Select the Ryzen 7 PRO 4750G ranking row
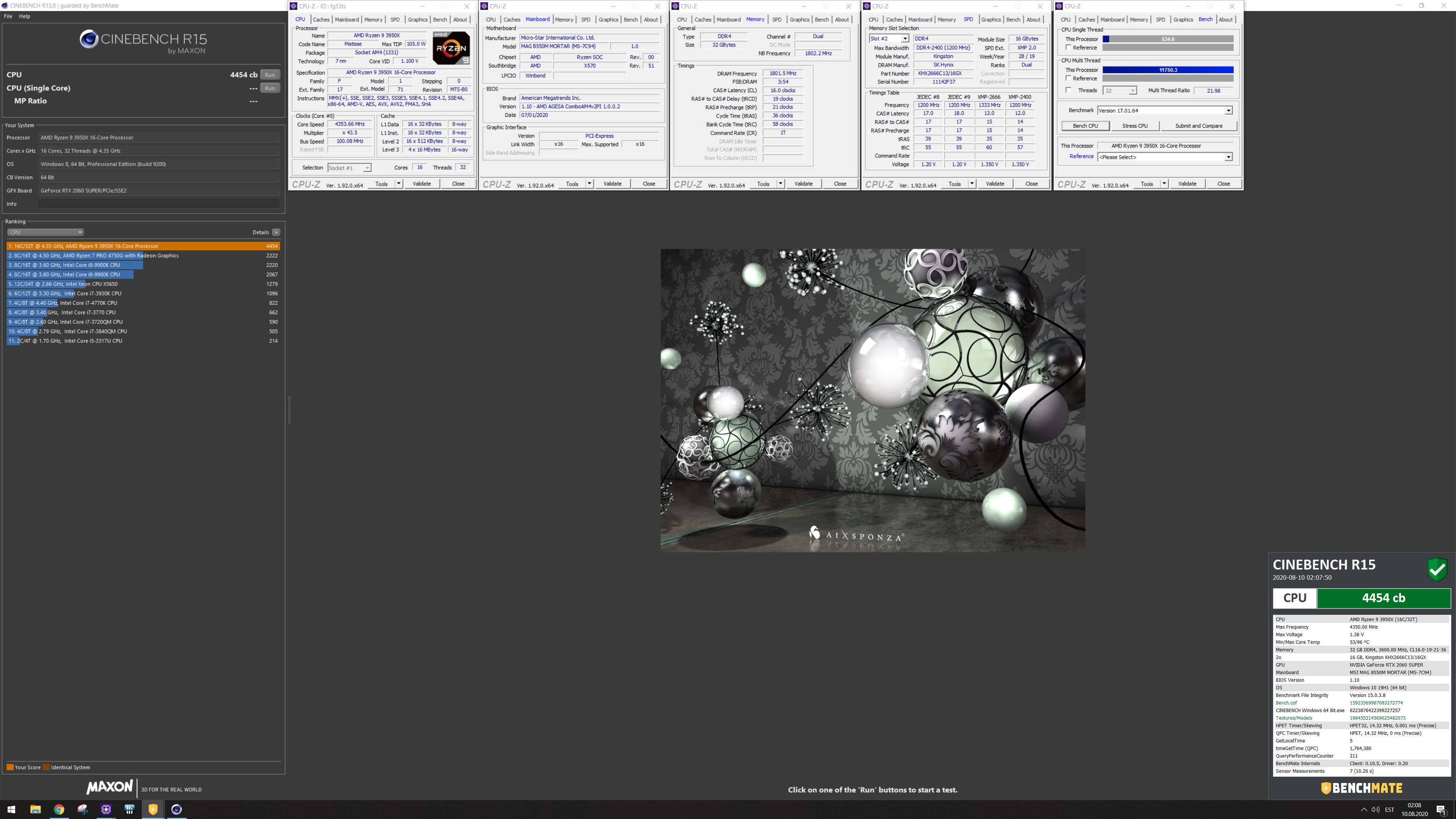Image resolution: width=1456 pixels, height=819 pixels. pyautogui.click(x=143, y=256)
